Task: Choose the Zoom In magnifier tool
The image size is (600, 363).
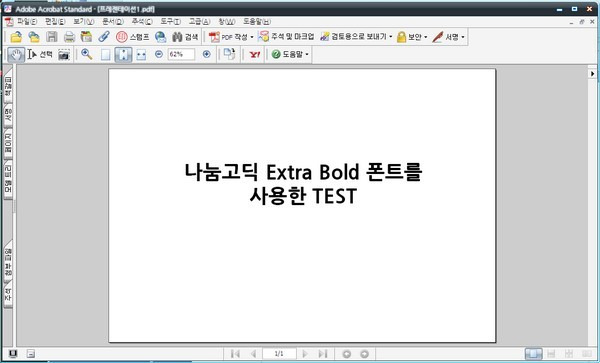Action: [87, 55]
